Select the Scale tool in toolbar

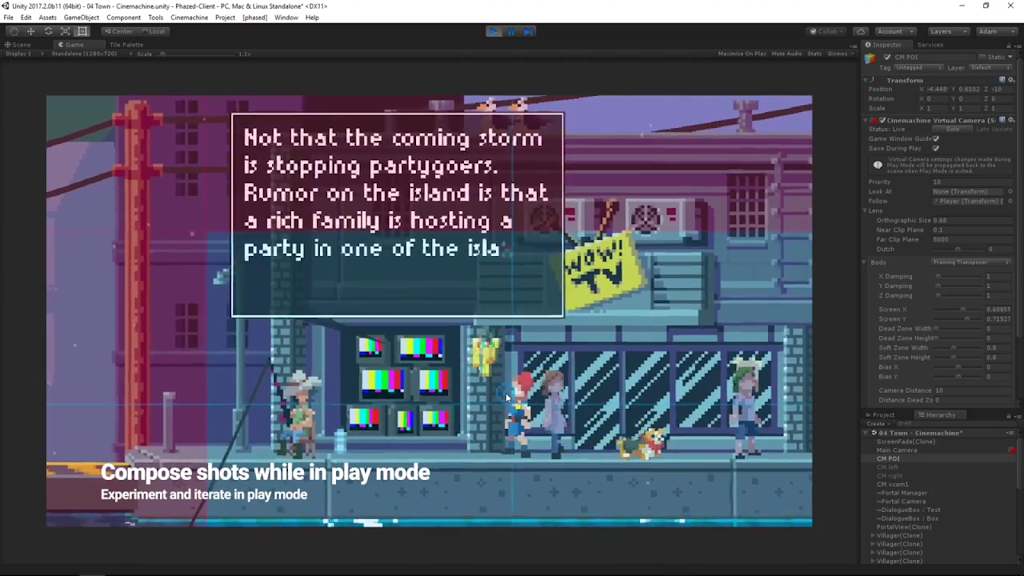tap(65, 31)
